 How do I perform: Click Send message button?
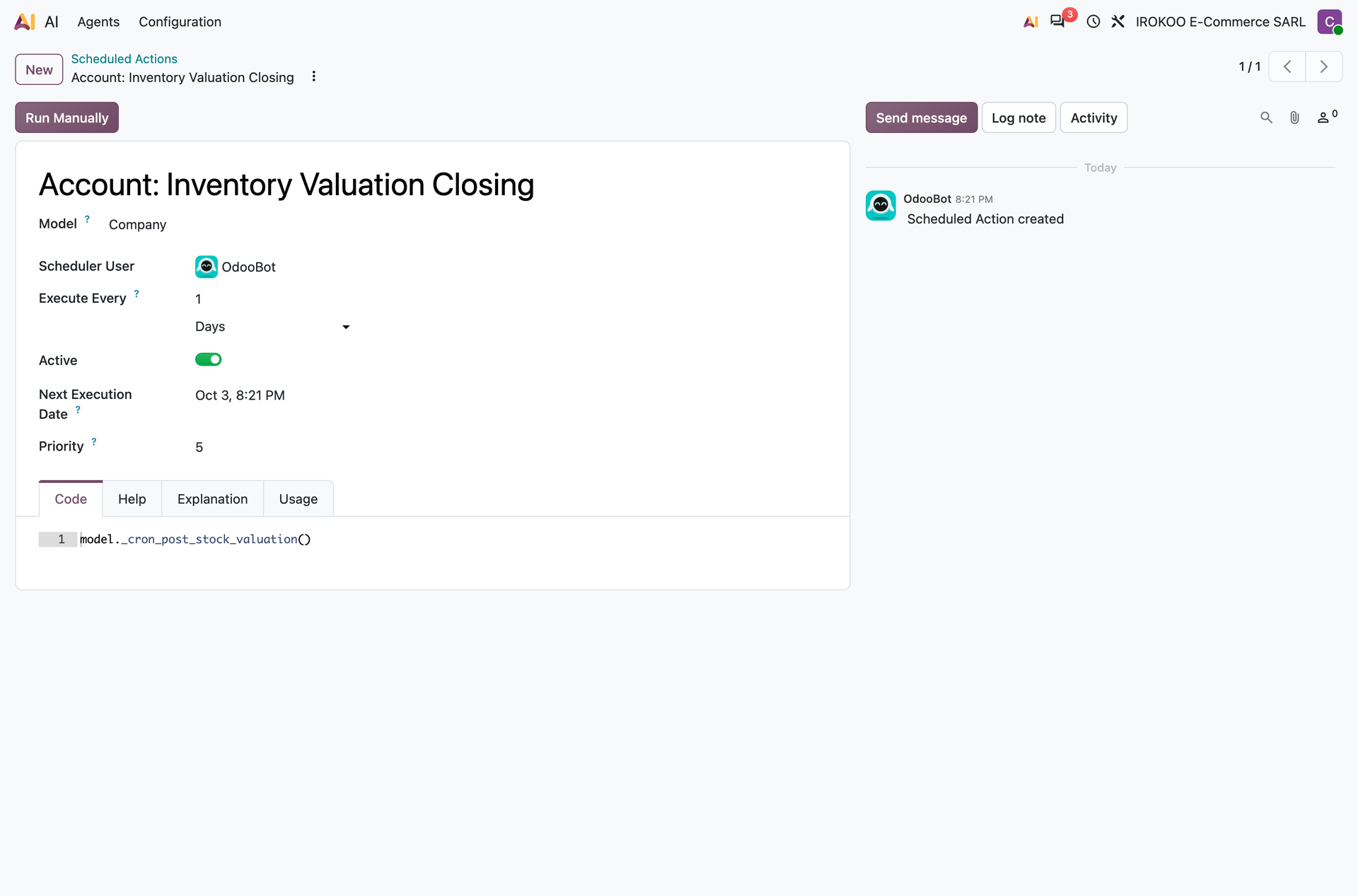pyautogui.click(x=921, y=117)
